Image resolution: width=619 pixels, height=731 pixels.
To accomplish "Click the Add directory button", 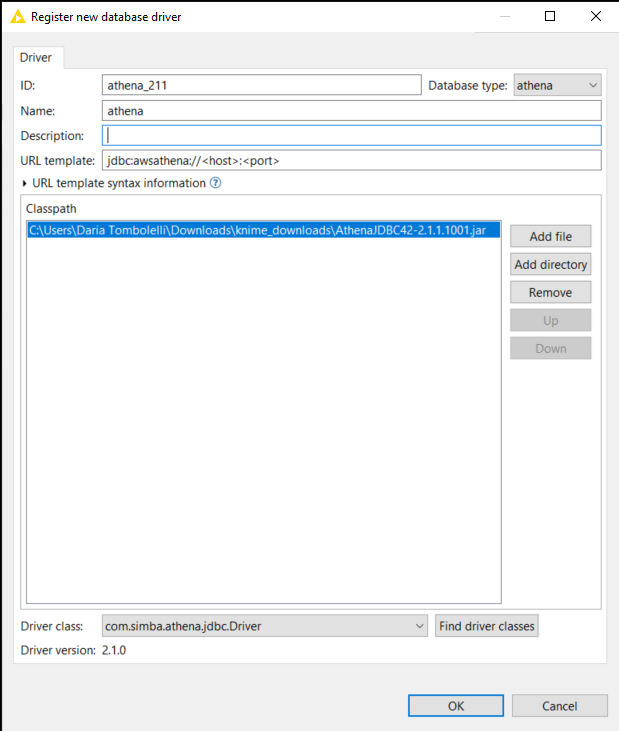I will click(x=550, y=265).
